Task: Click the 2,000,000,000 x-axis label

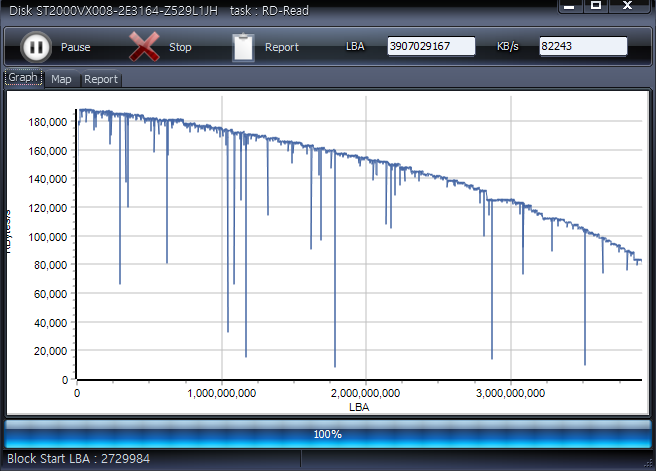Action: coord(365,394)
